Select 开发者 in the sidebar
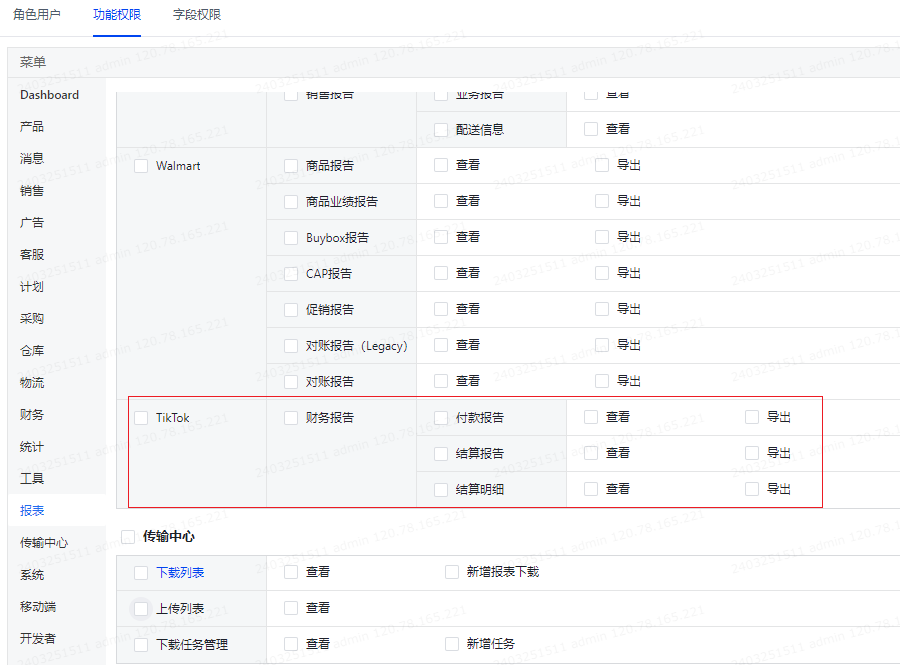 pyautogui.click(x=38, y=639)
